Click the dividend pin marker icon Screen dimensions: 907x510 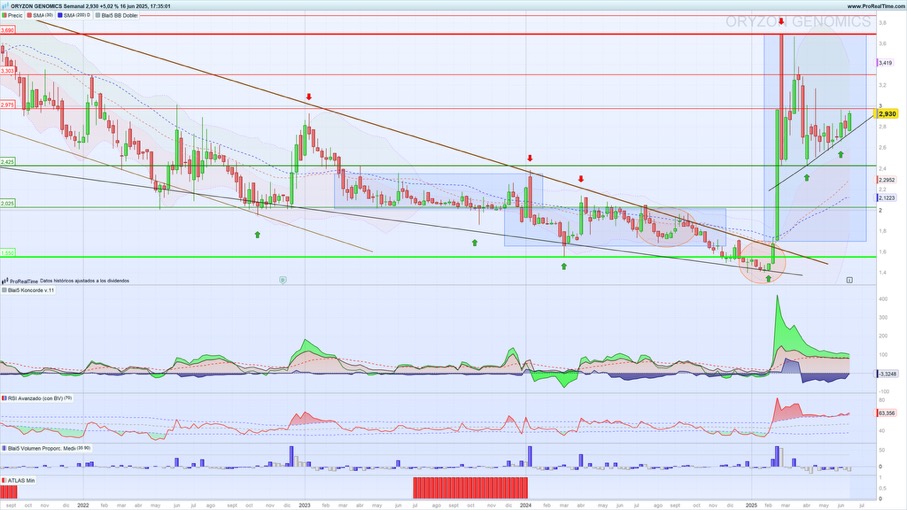(283, 280)
